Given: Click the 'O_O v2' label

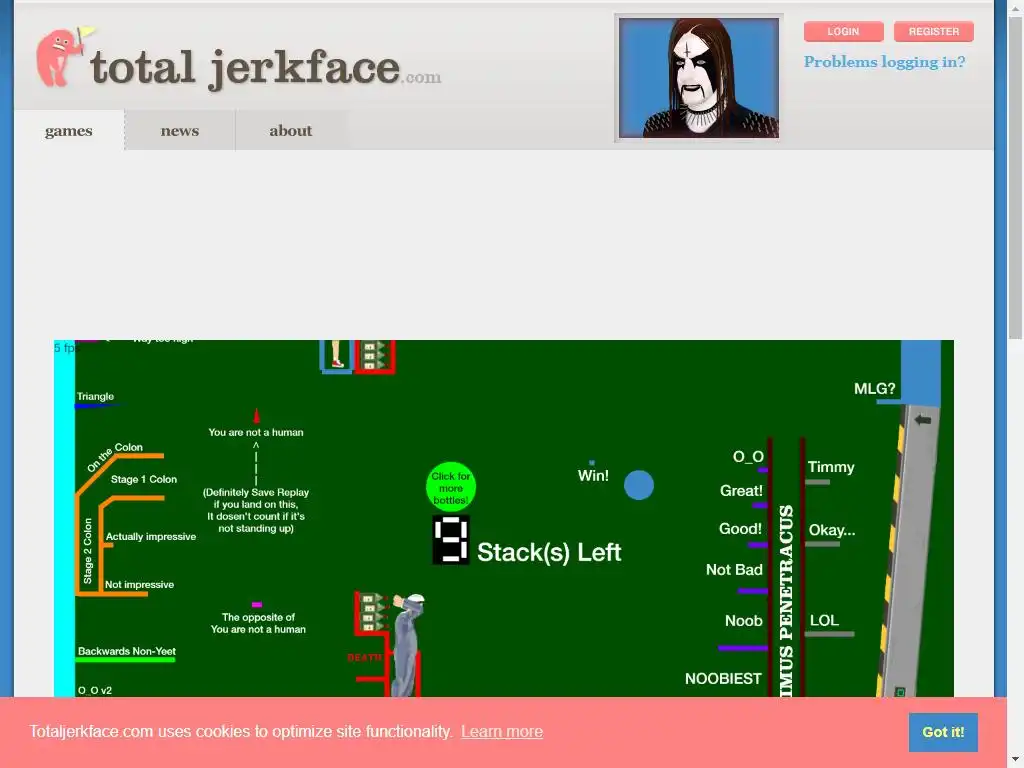Looking at the screenshot, I should click(x=95, y=690).
